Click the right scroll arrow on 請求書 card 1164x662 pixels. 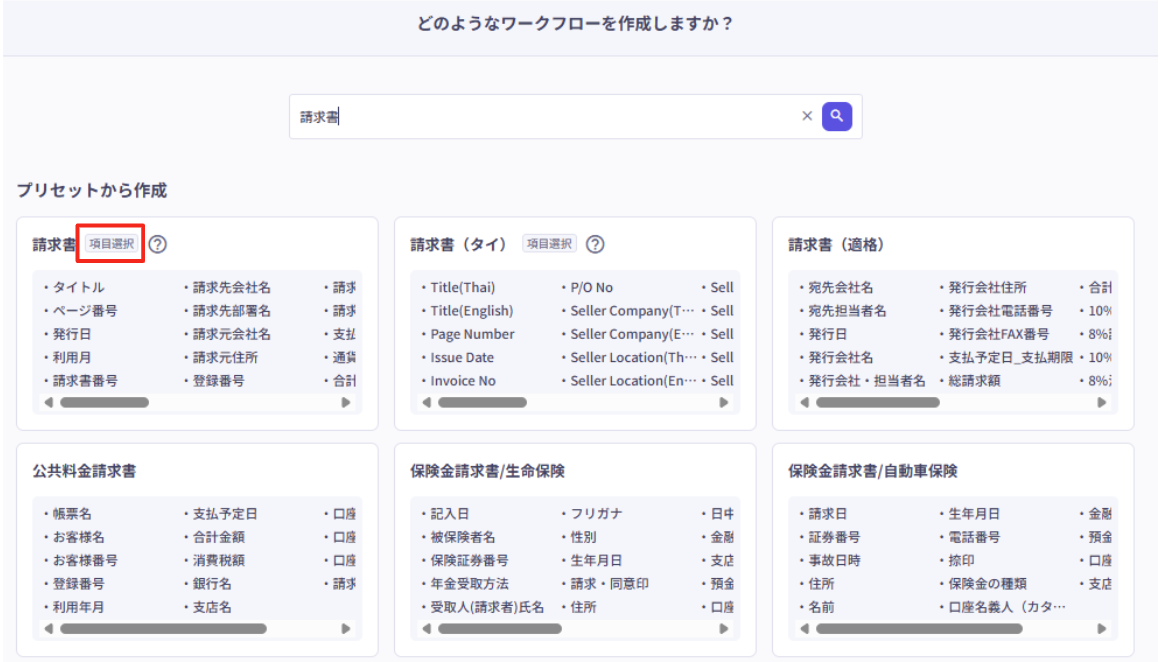coord(347,401)
